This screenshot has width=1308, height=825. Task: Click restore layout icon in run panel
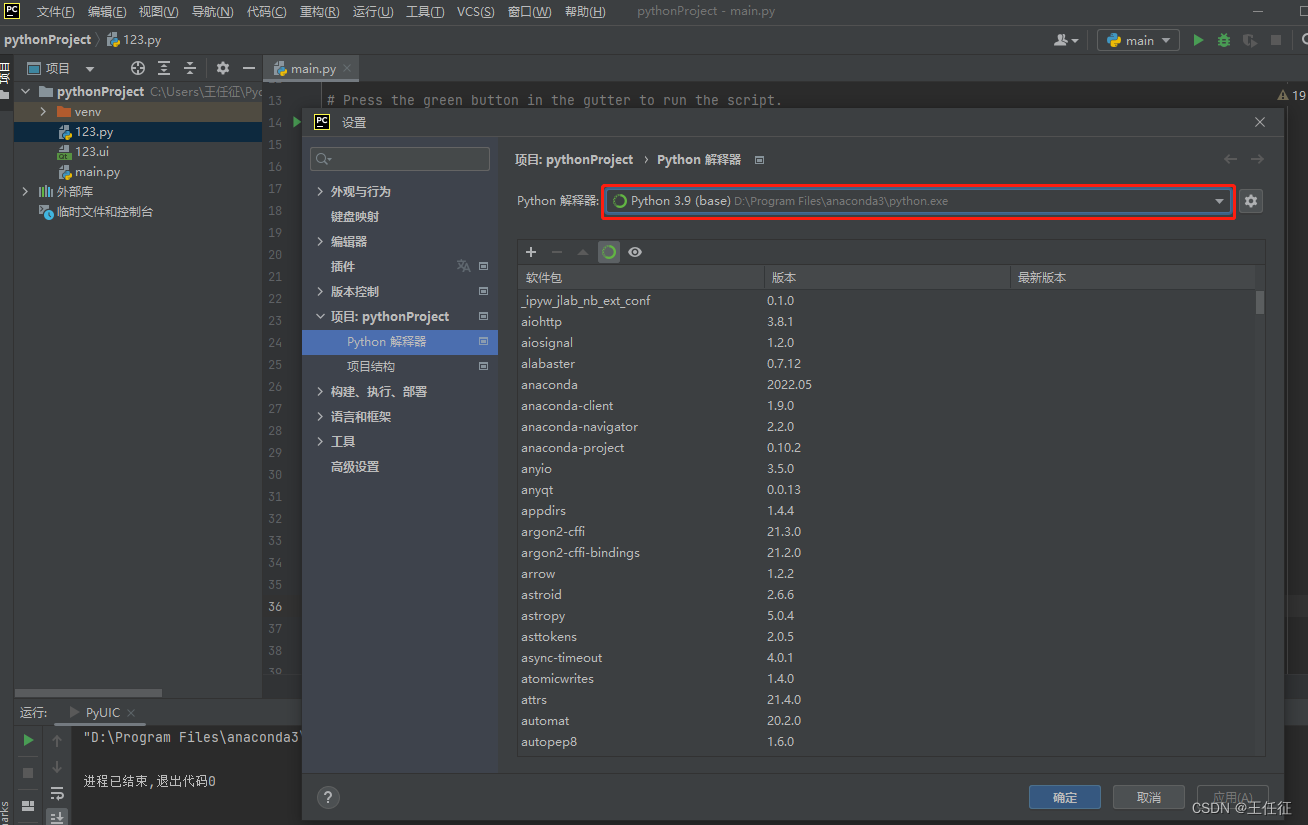pos(28,806)
